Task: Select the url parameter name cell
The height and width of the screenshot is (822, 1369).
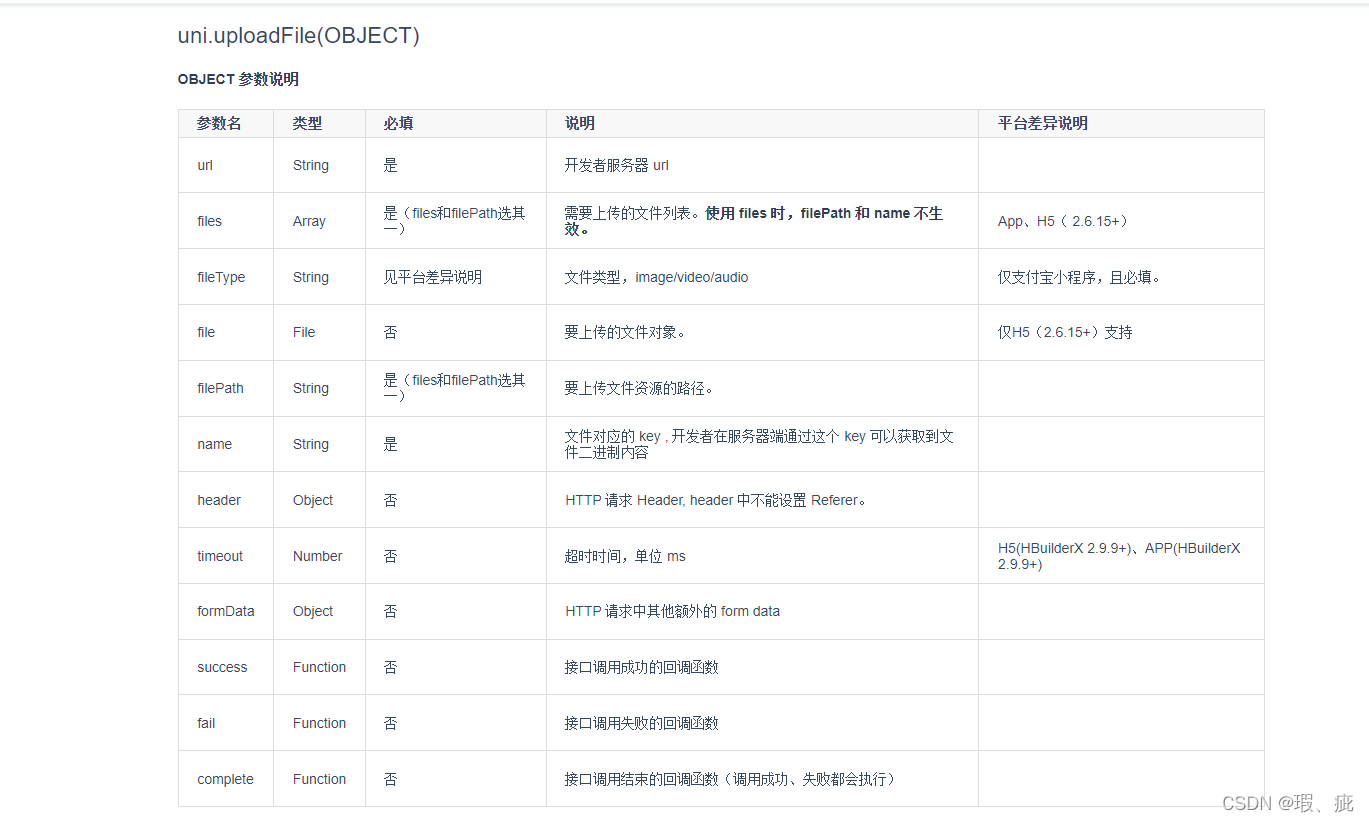Action: click(204, 165)
